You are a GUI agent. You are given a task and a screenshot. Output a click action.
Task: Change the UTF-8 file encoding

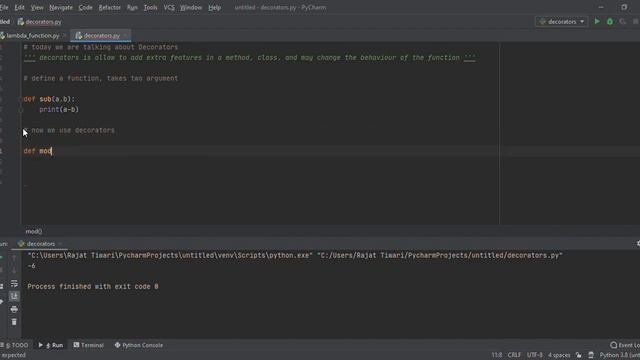click(x=534, y=355)
